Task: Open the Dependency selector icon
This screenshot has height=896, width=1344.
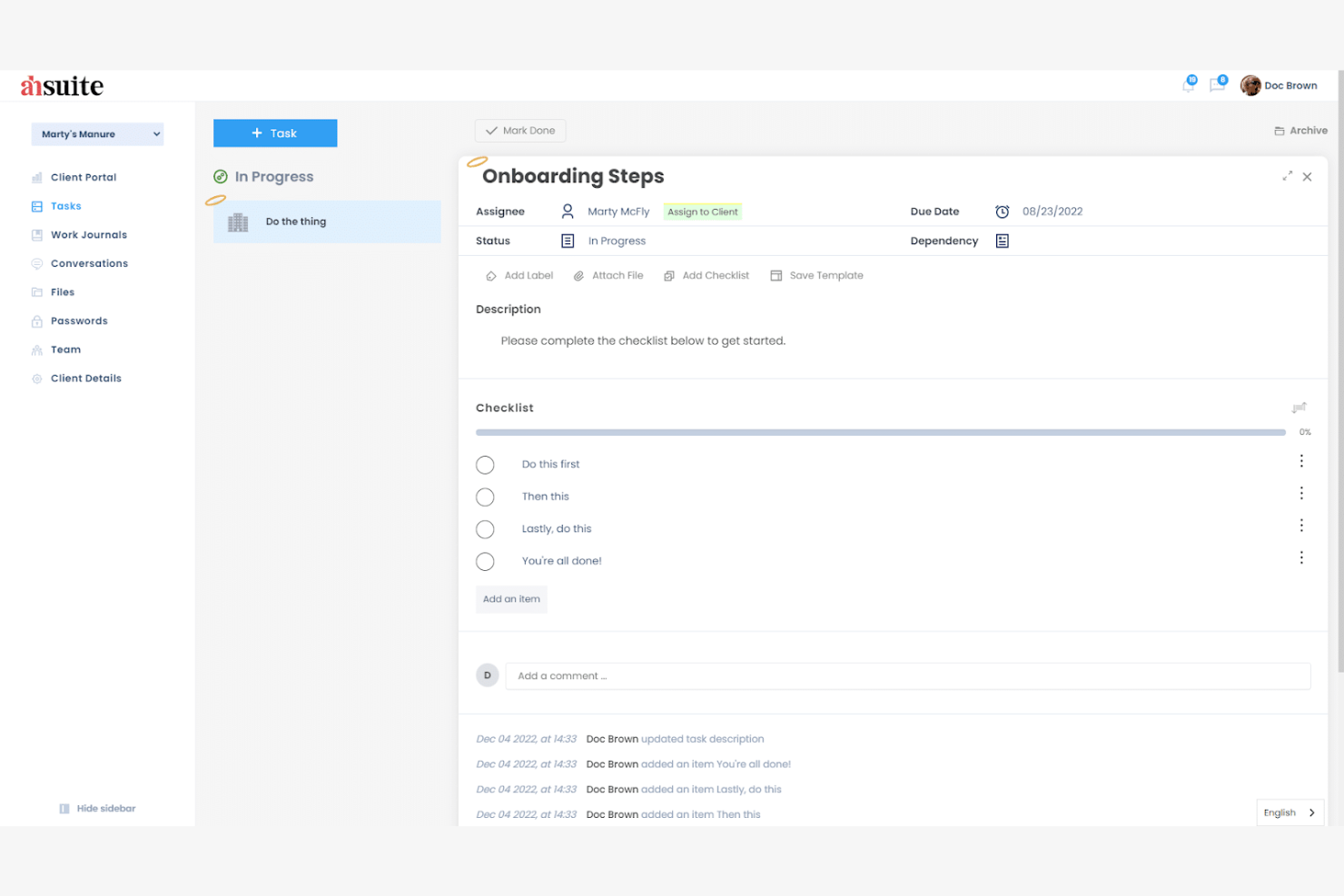Action: click(1002, 241)
